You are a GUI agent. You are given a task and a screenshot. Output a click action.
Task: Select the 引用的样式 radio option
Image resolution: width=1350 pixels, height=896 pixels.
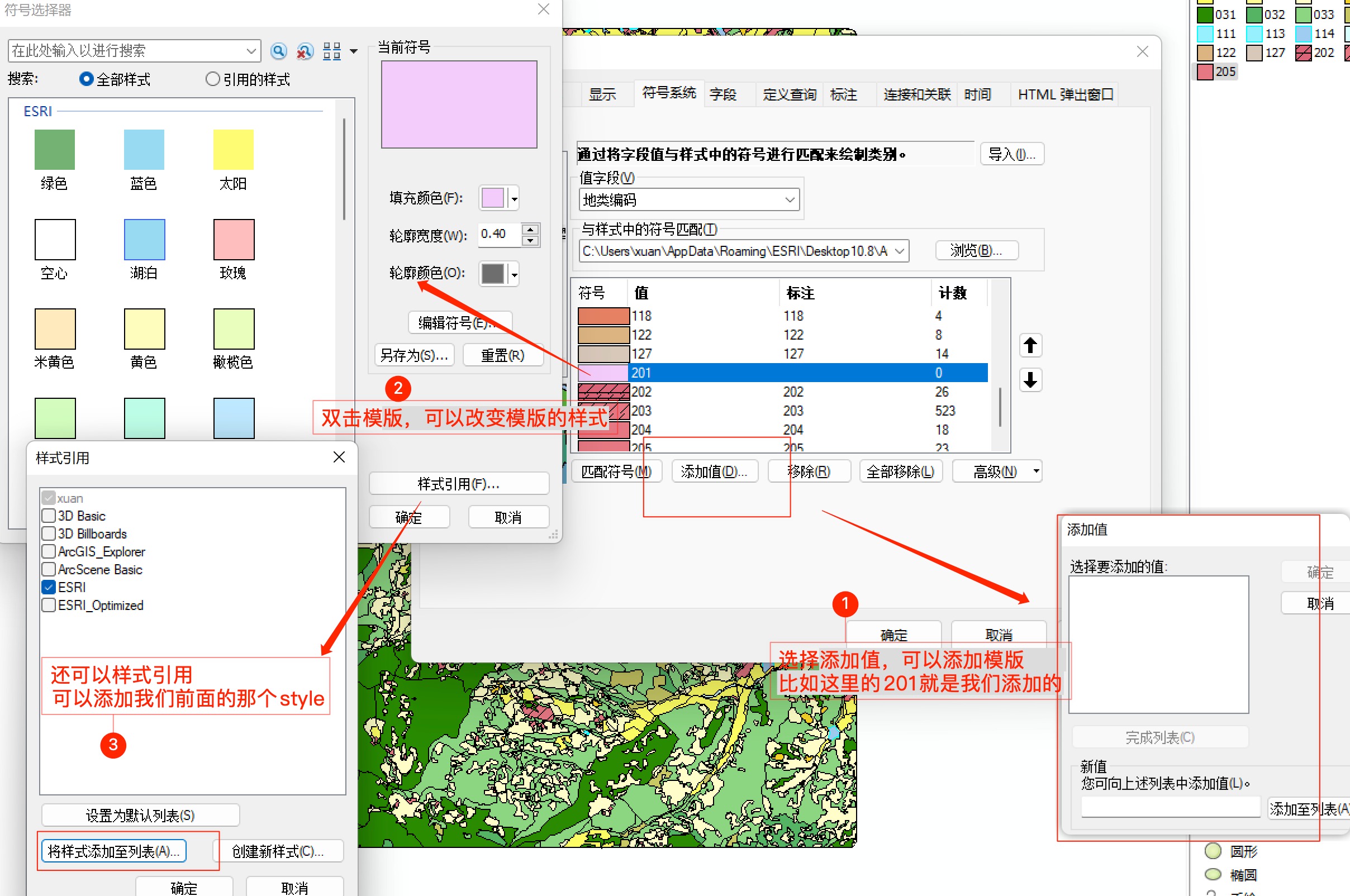point(213,79)
